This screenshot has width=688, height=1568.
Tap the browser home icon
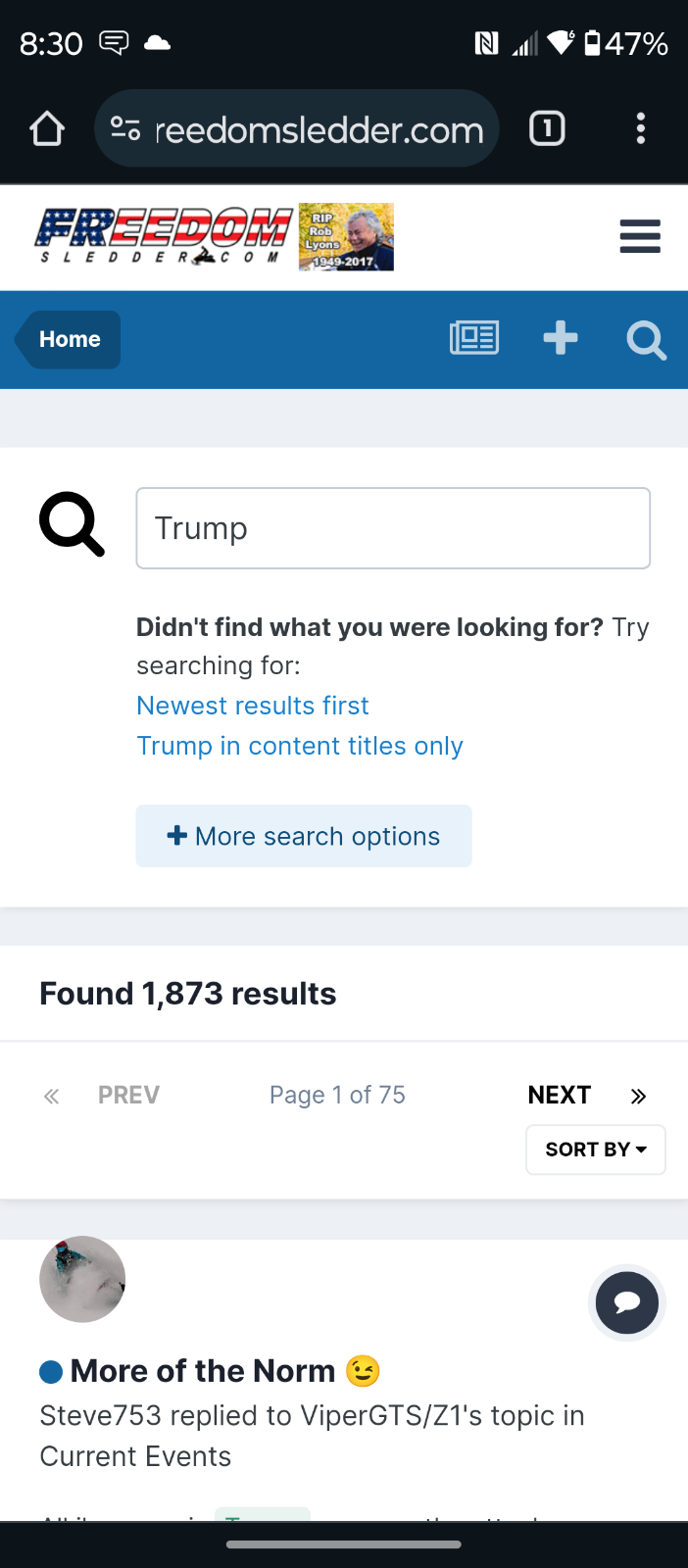[x=47, y=128]
